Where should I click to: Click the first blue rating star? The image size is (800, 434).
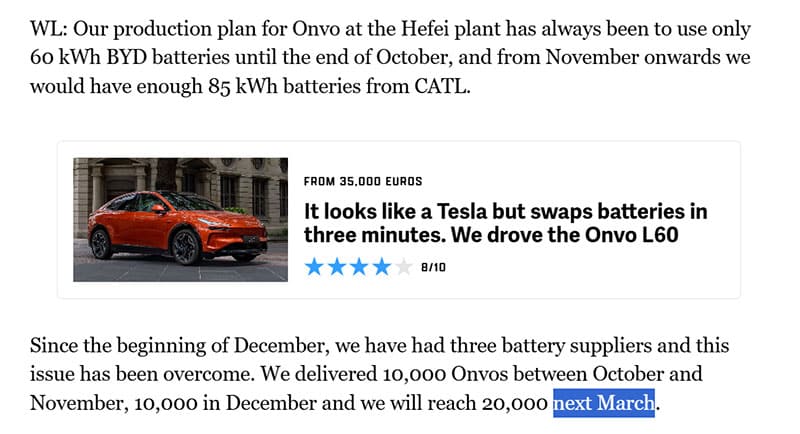click(x=314, y=267)
